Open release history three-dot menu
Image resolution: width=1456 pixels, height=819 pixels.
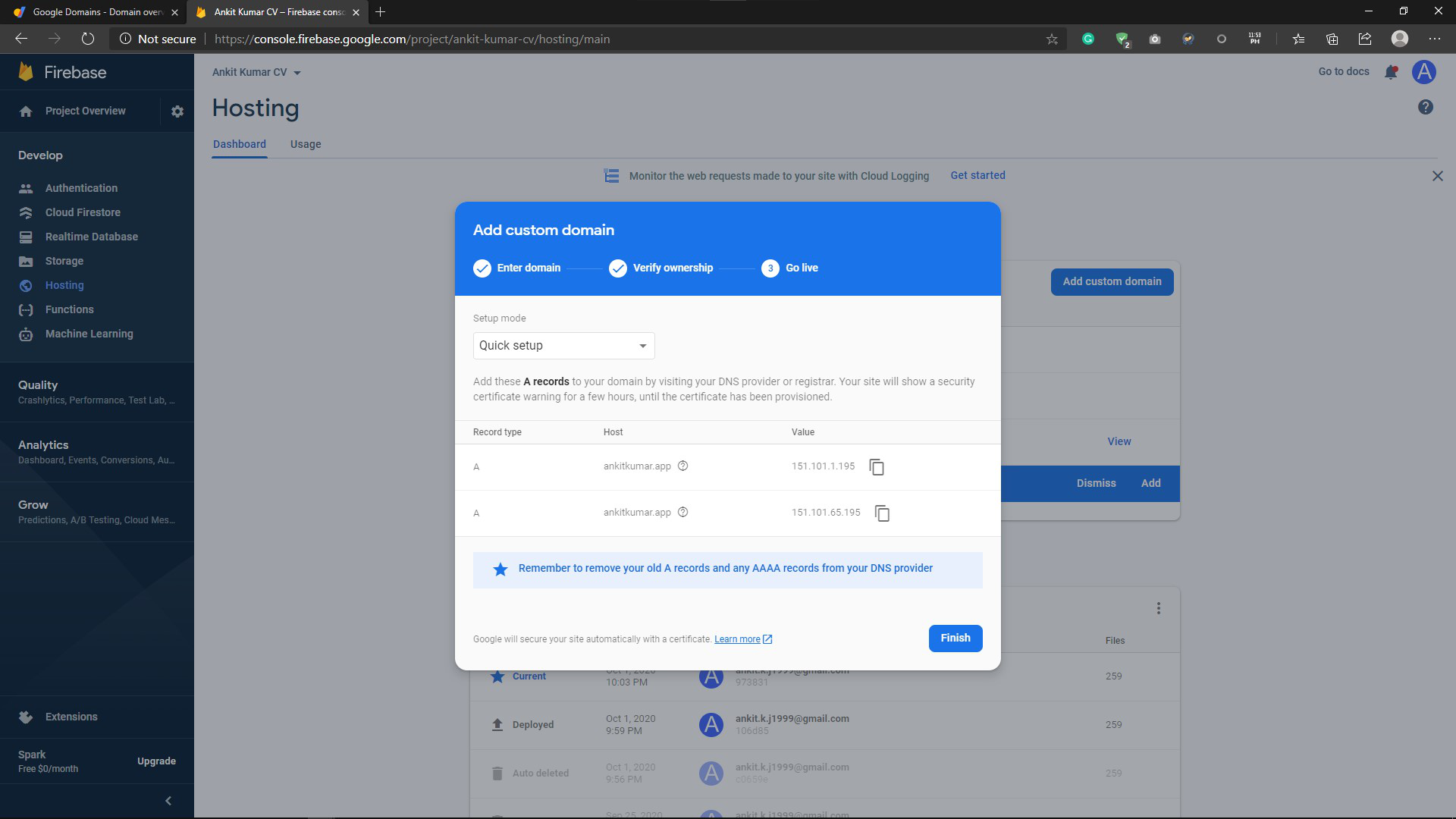[1158, 608]
